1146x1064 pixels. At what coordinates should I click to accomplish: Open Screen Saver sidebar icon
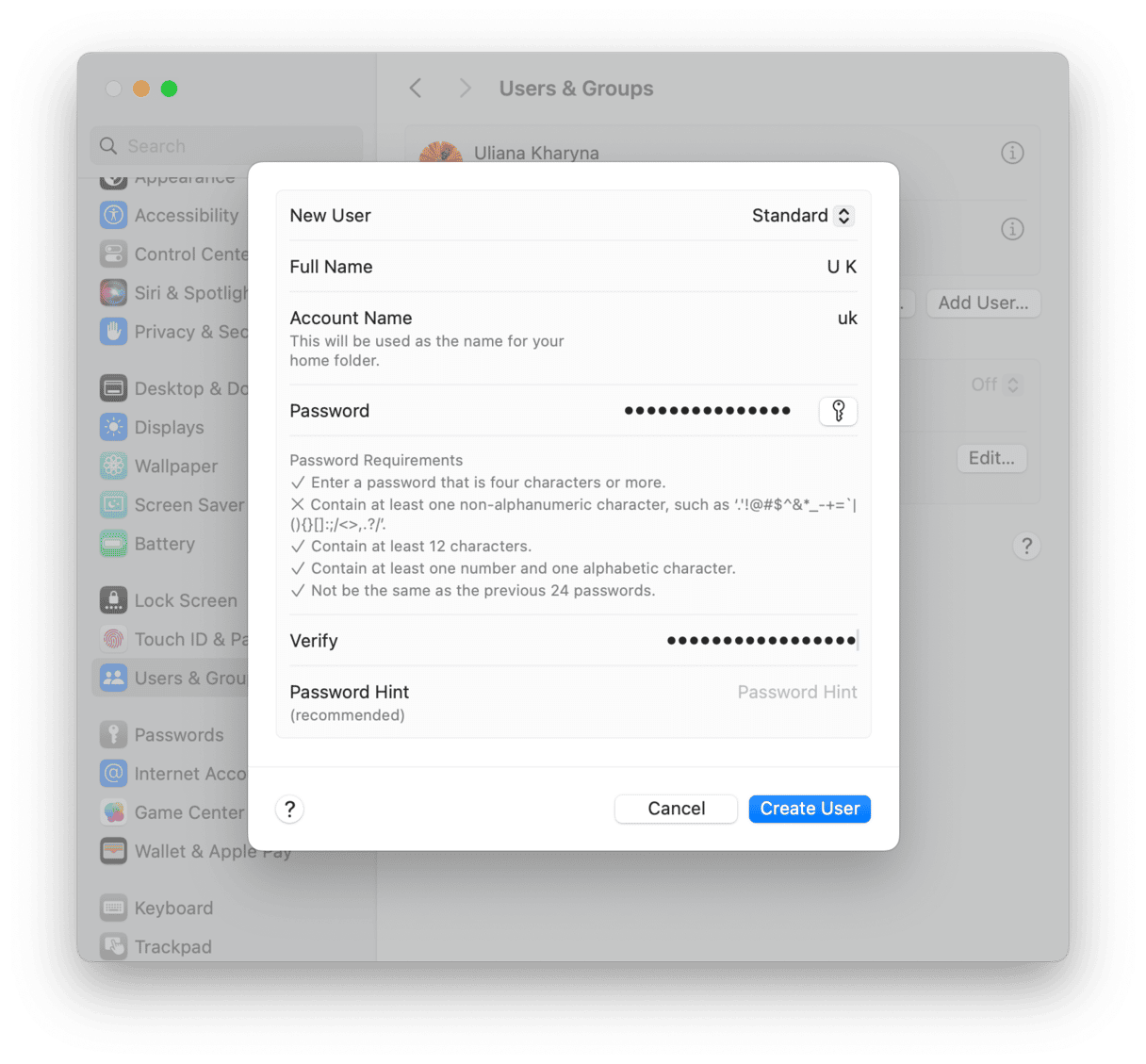tap(113, 504)
